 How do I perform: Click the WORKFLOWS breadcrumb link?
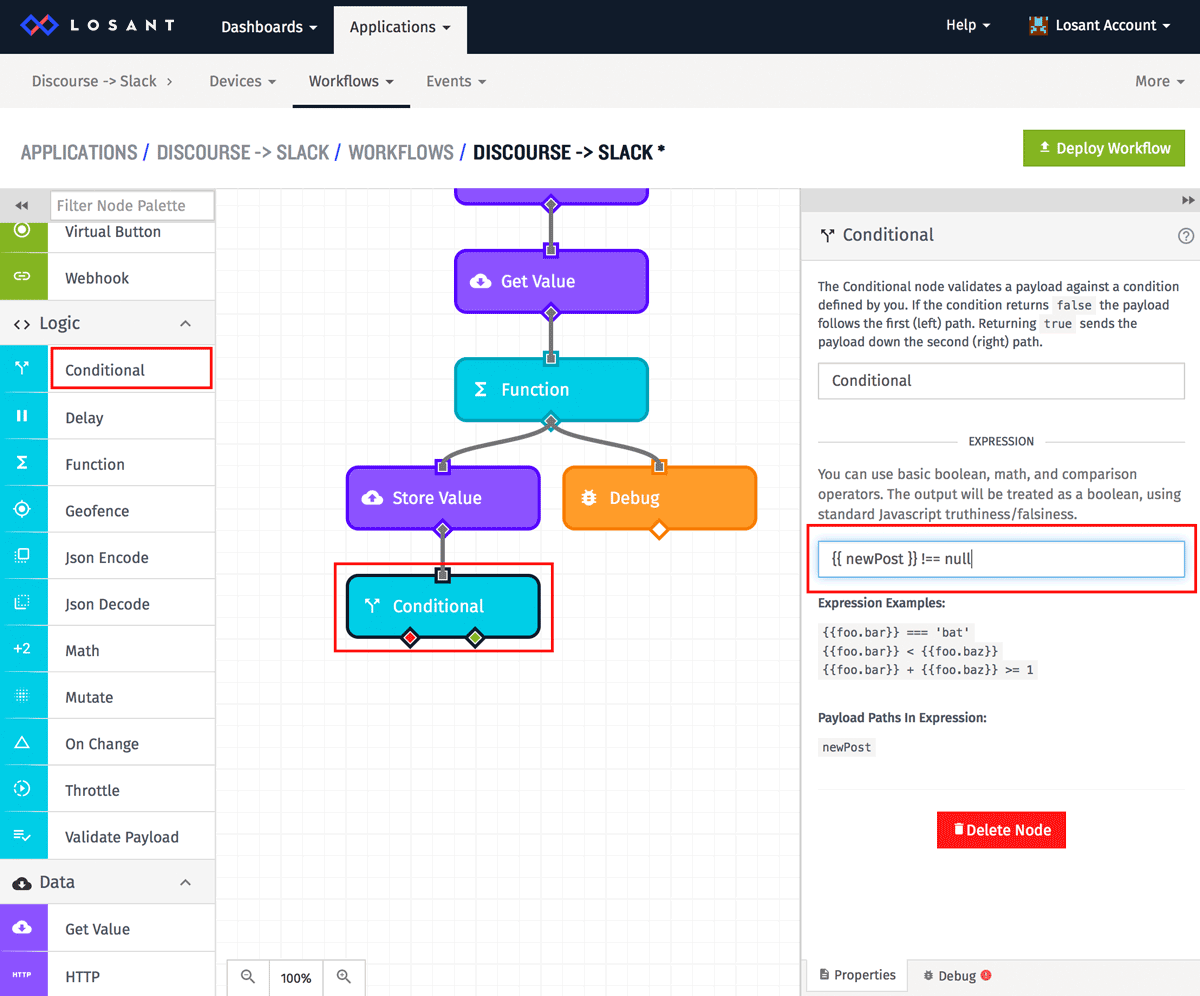pos(401,152)
